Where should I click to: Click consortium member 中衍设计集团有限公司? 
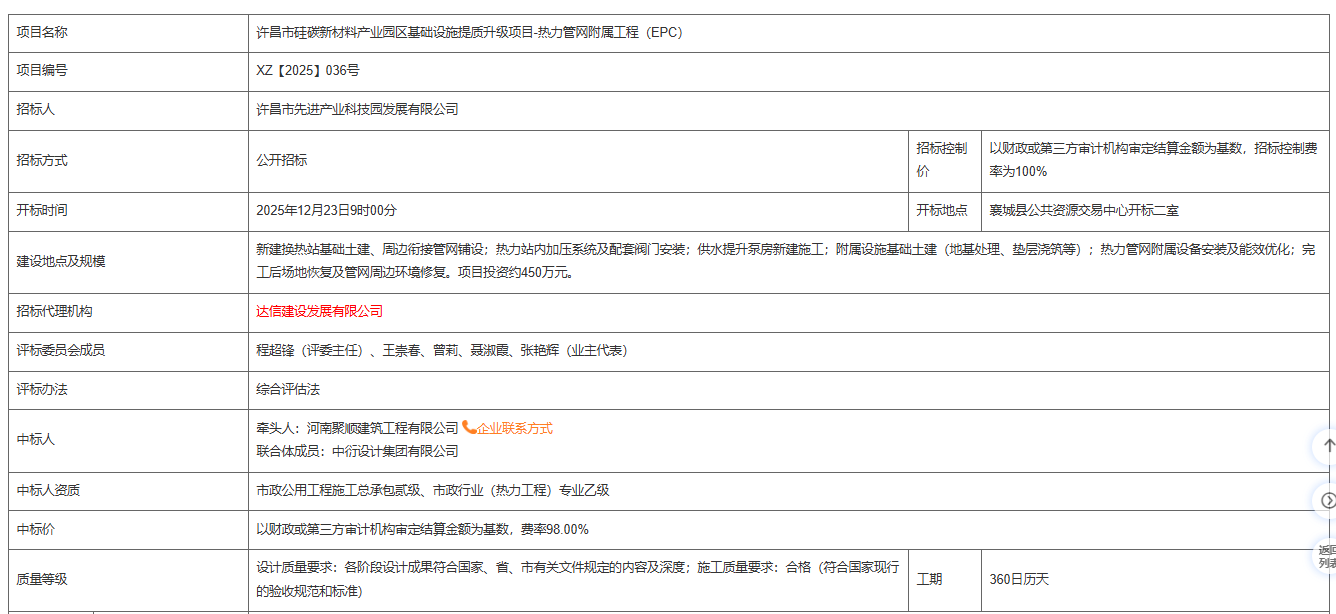point(393,451)
